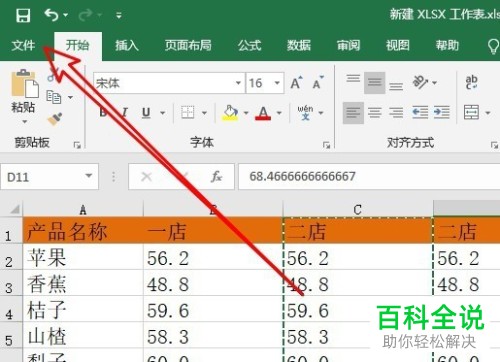Open the 审阅 (Review) tab
This screenshot has width=500, height=362.
(348, 45)
